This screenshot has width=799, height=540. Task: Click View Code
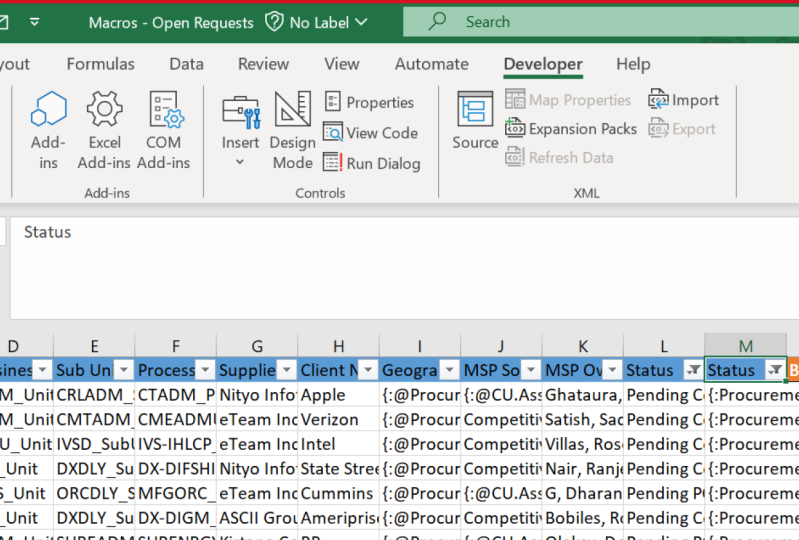tap(370, 133)
